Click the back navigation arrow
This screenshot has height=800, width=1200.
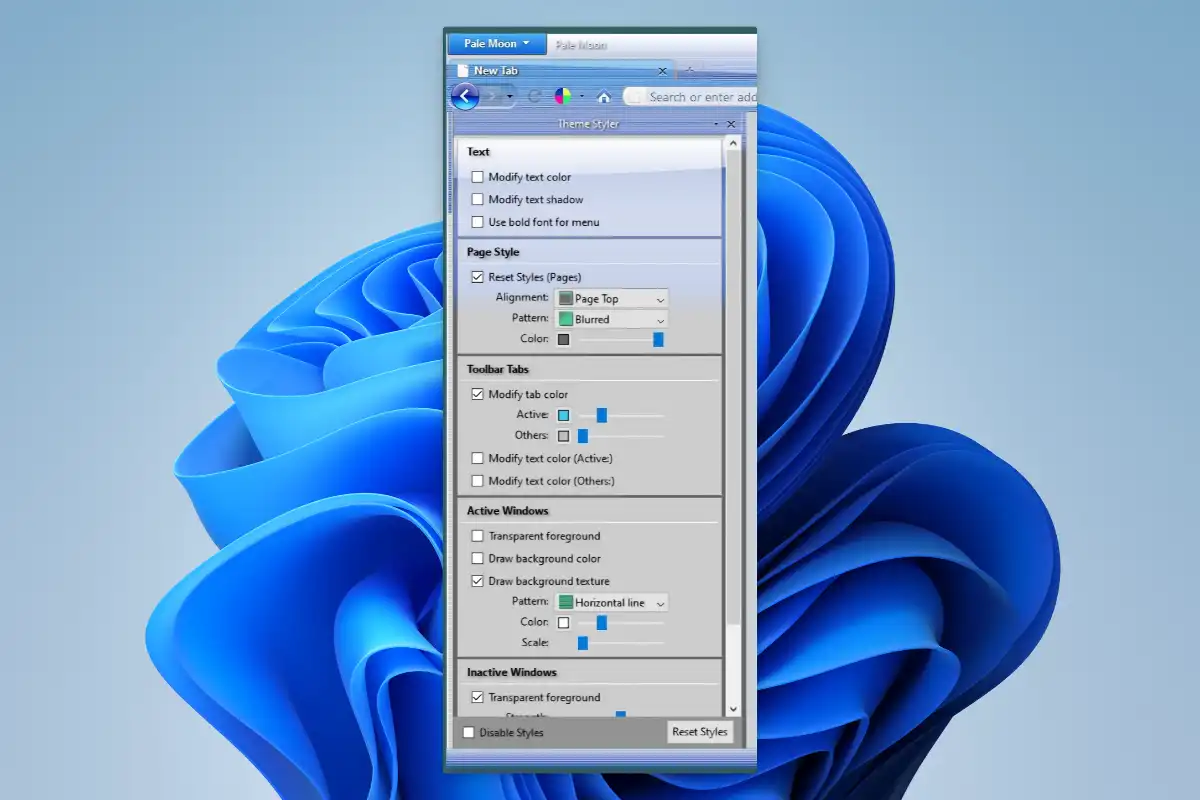tap(463, 96)
